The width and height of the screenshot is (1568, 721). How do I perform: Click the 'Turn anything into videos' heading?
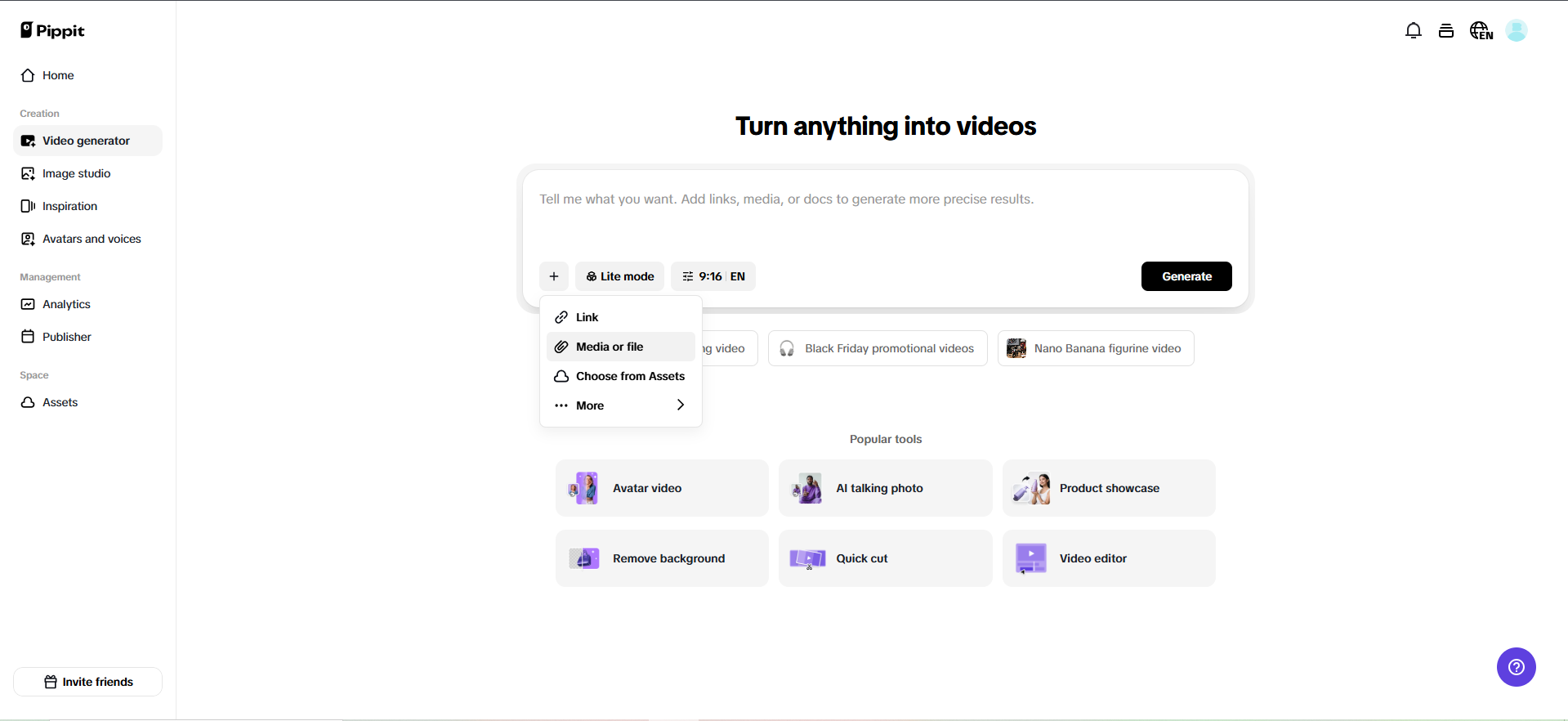coord(886,126)
